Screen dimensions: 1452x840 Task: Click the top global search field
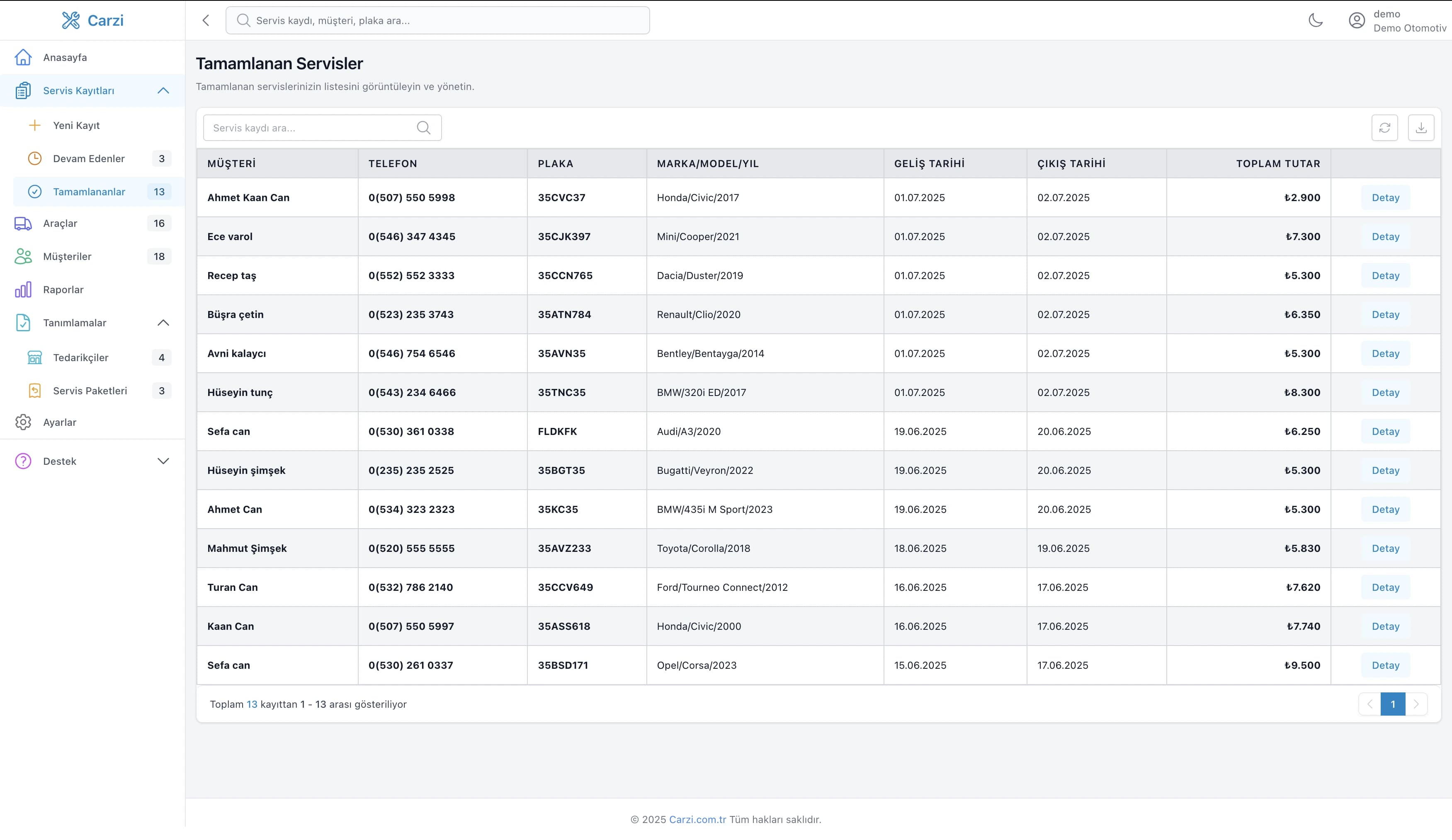coord(437,20)
